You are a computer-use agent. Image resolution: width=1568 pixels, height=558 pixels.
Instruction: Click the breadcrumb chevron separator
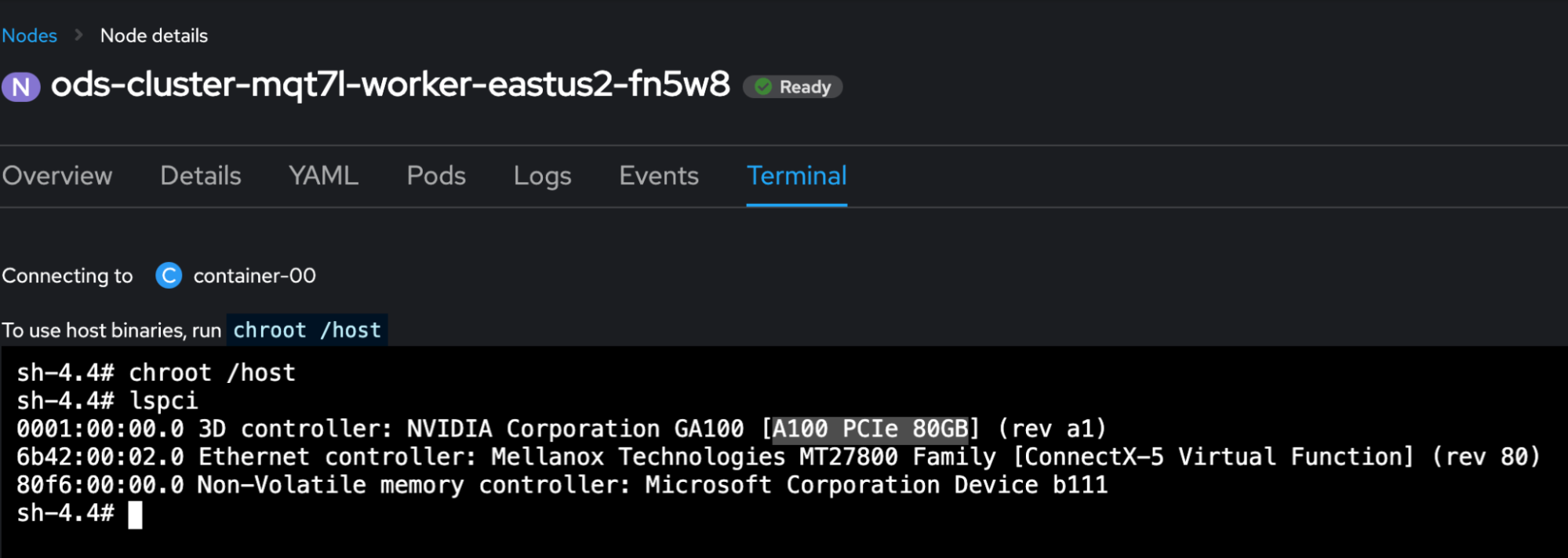click(78, 35)
